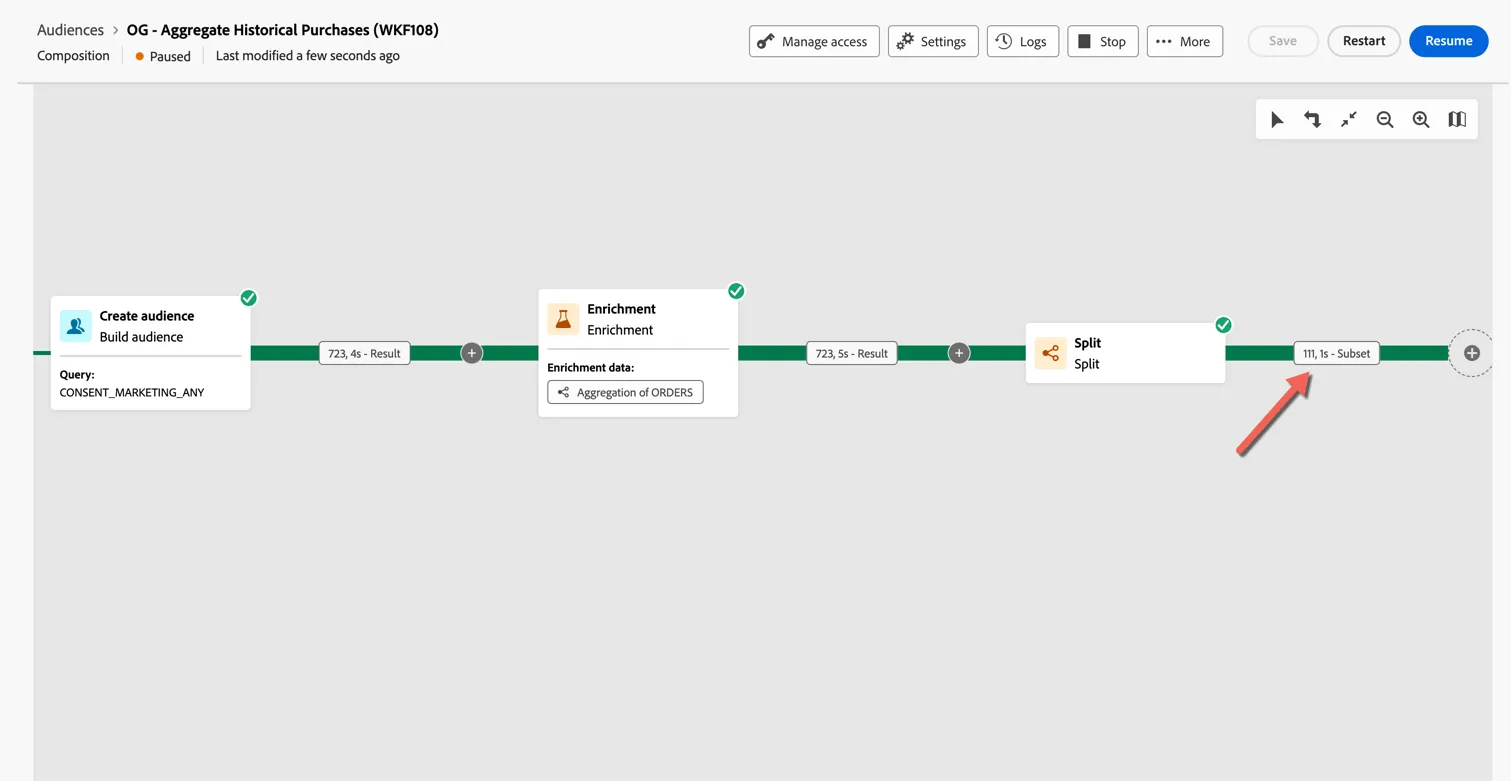
Task: Click green checkmark on Enrichment node
Action: (x=736, y=291)
